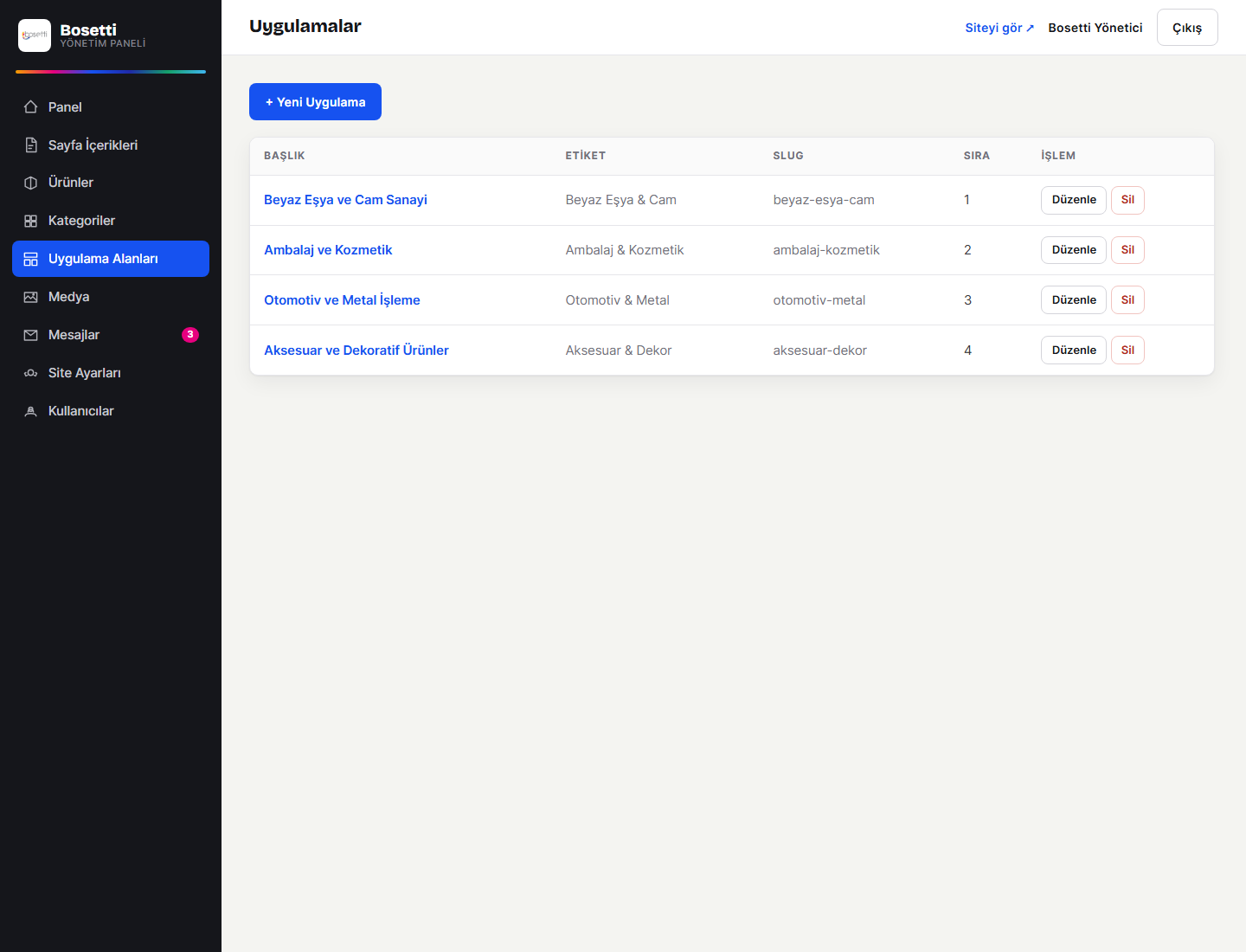Screen dimensions: 1246x952
Task: Open Mesajlar from the sidebar
Action: (111, 335)
